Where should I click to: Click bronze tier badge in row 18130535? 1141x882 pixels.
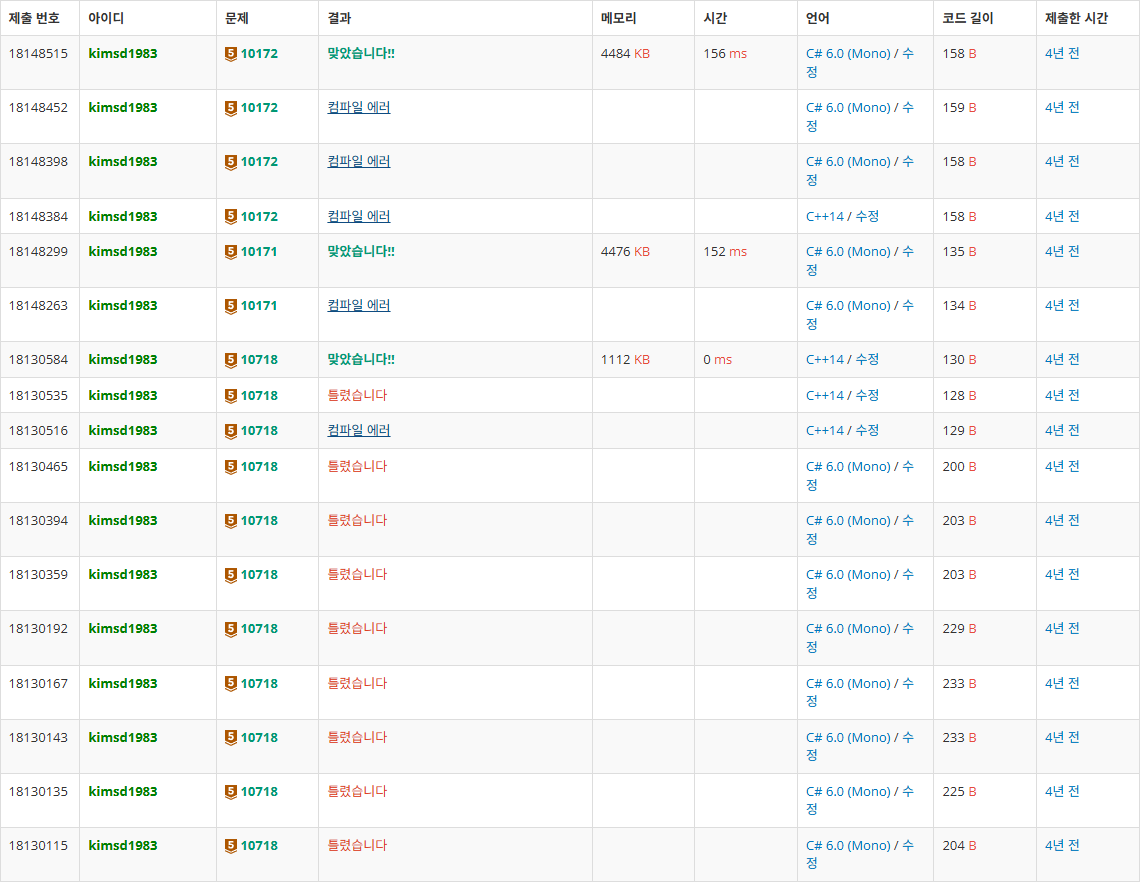231,395
